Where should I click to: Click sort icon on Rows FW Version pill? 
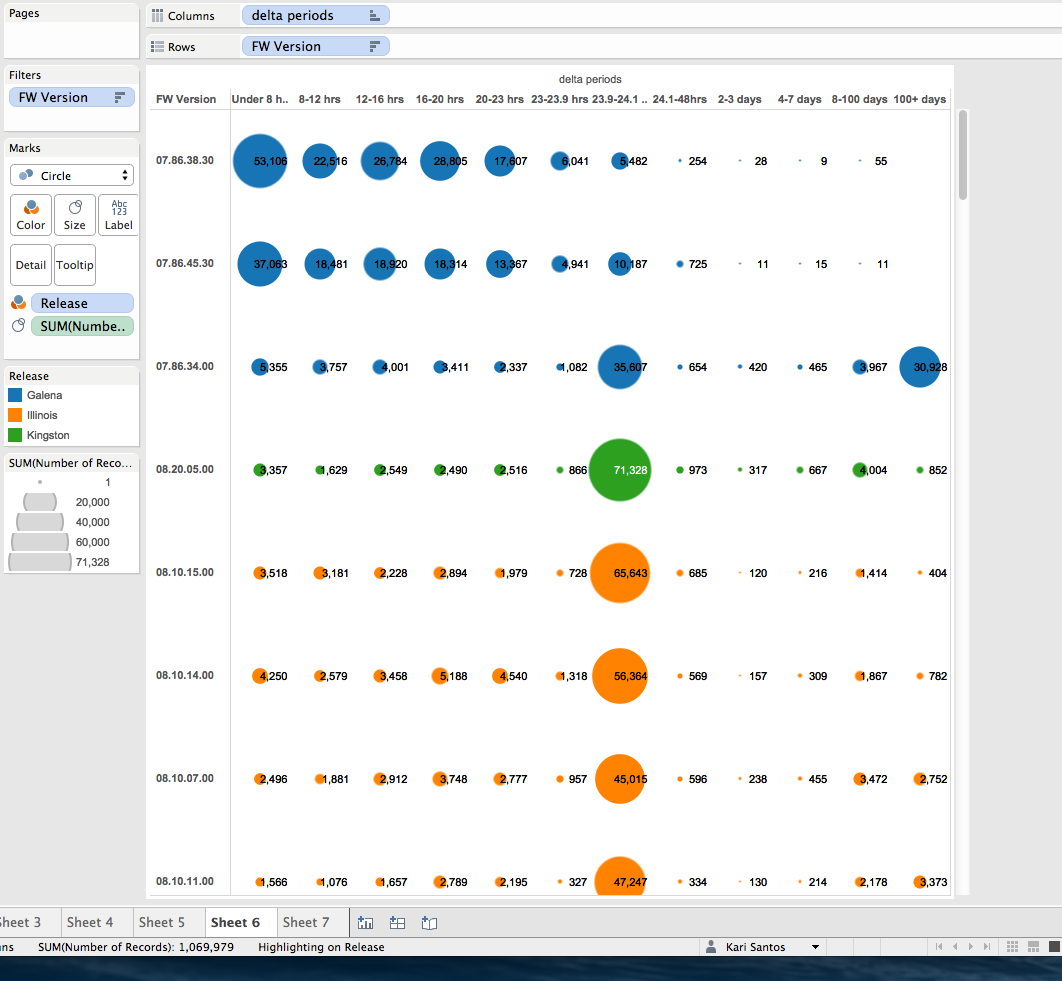[x=374, y=47]
